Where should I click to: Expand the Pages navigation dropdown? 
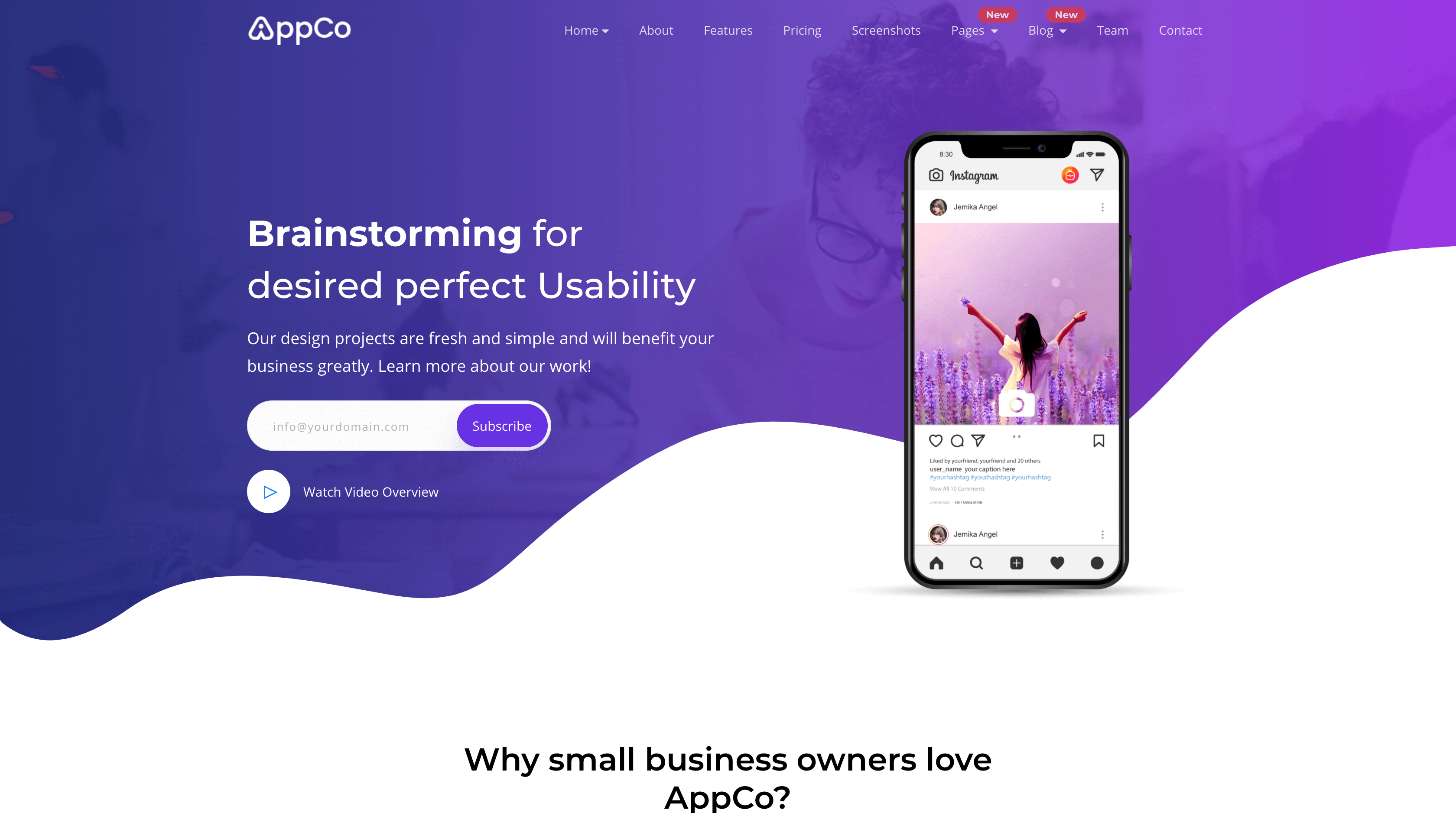tap(974, 30)
